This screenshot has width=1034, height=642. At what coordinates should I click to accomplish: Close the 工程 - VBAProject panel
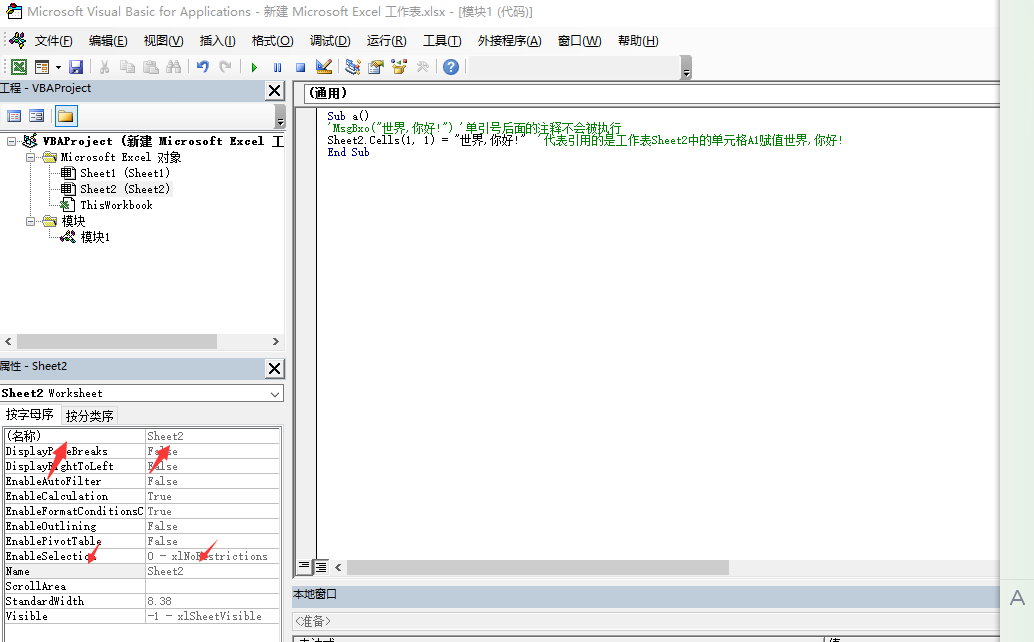[274, 90]
